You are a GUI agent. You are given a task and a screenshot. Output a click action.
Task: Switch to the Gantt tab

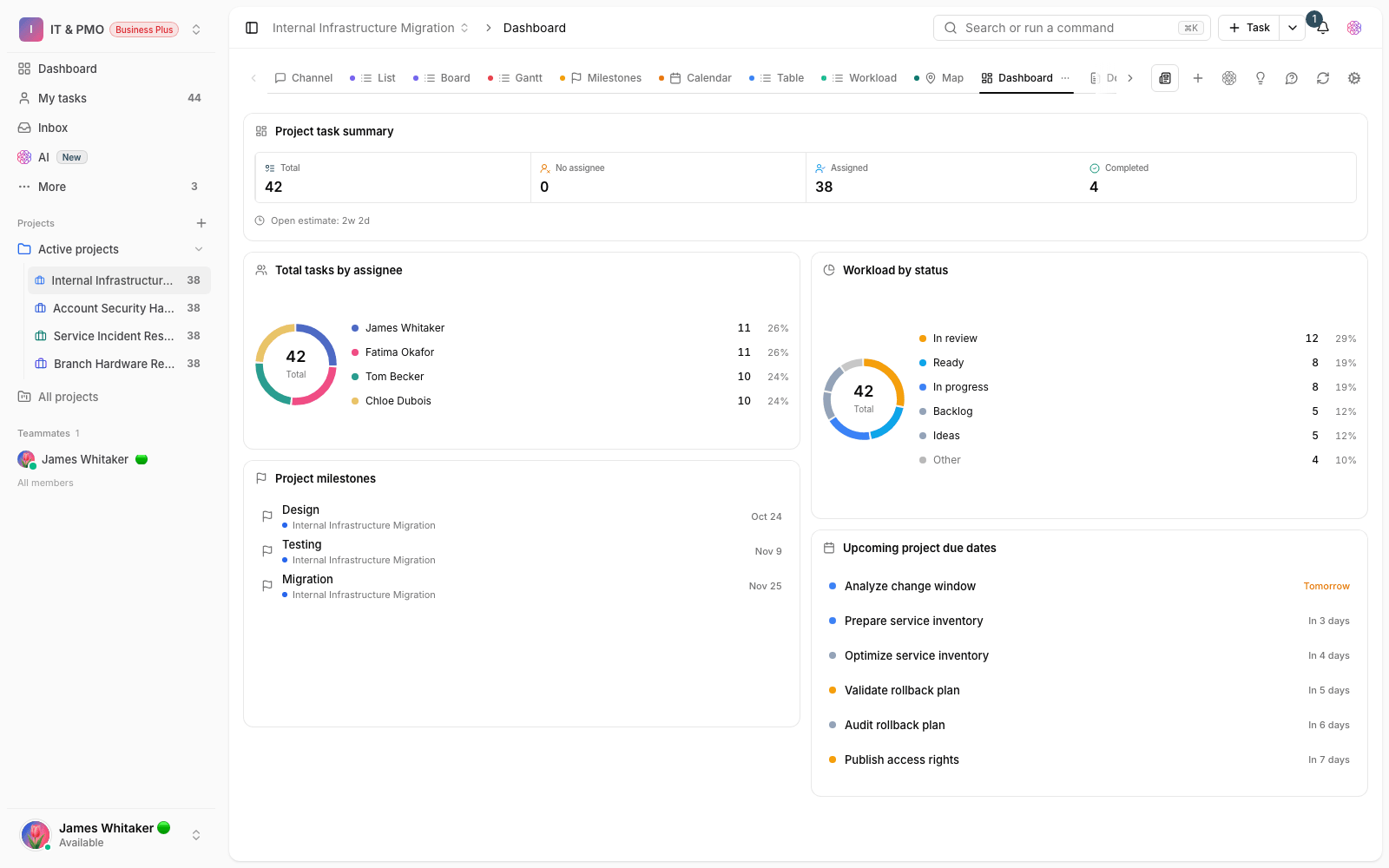coord(515,78)
